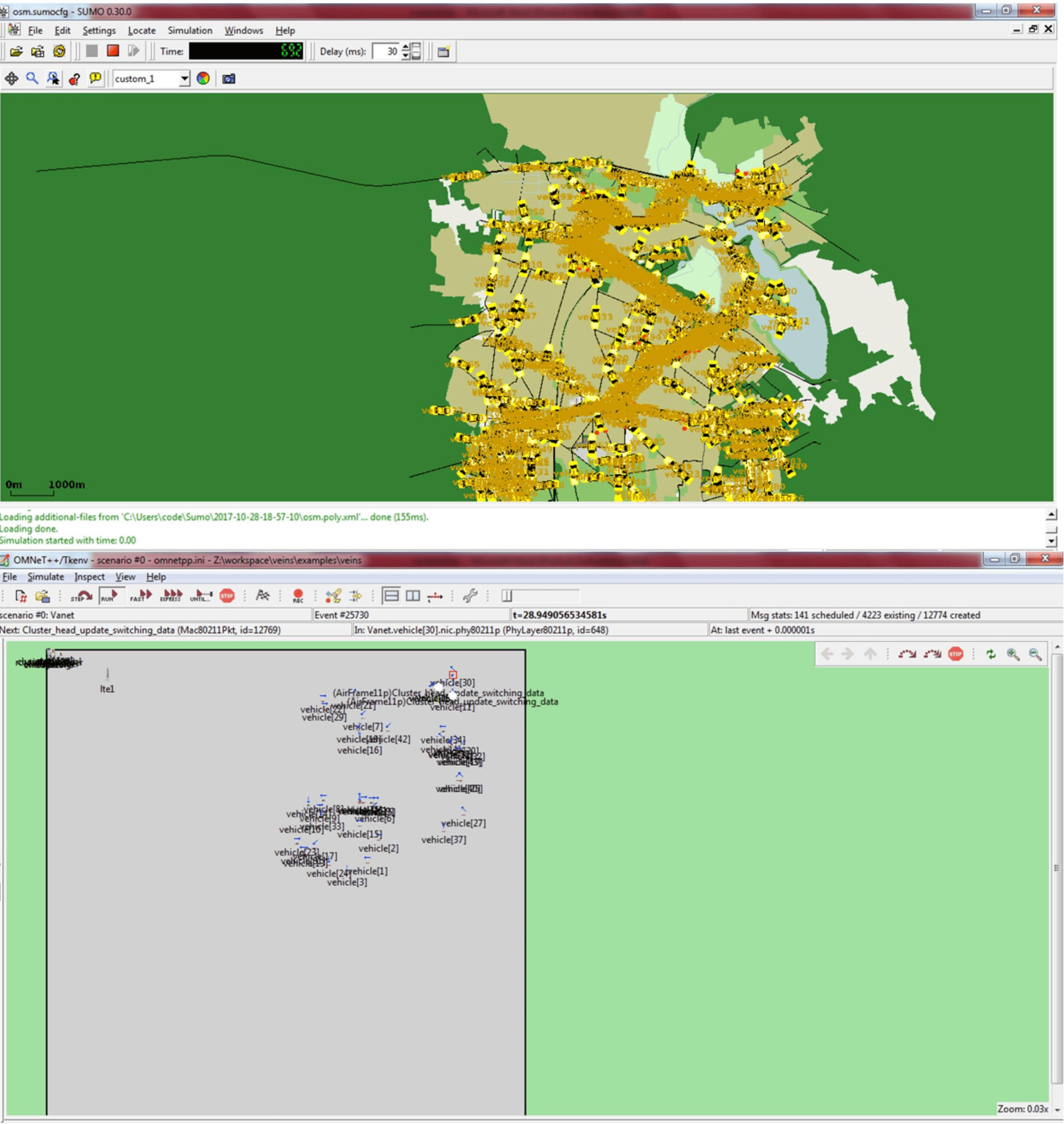Toggle the vertical split layout button

tap(413, 596)
